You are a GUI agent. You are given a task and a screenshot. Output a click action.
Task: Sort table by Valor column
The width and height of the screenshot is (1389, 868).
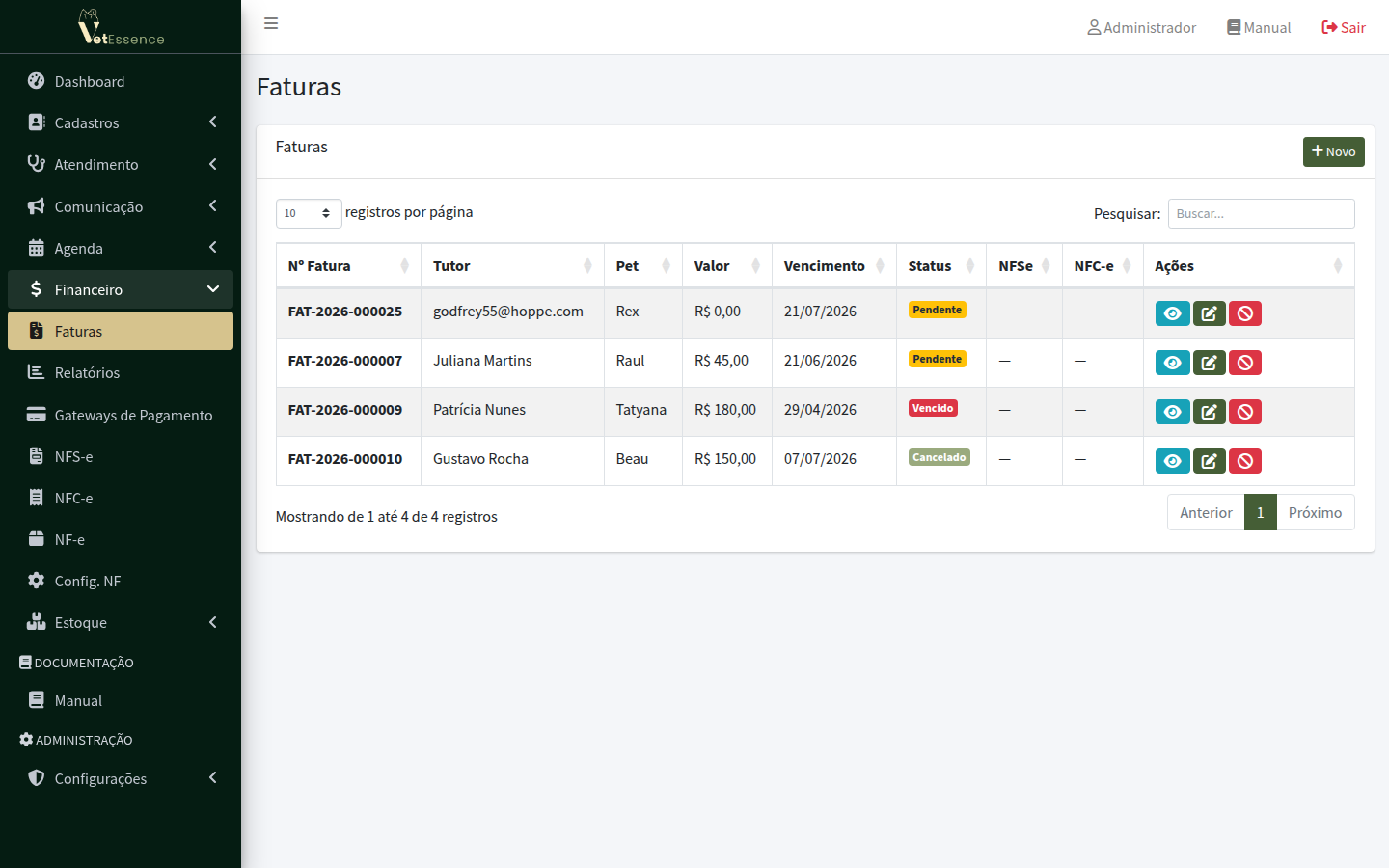[x=727, y=265]
